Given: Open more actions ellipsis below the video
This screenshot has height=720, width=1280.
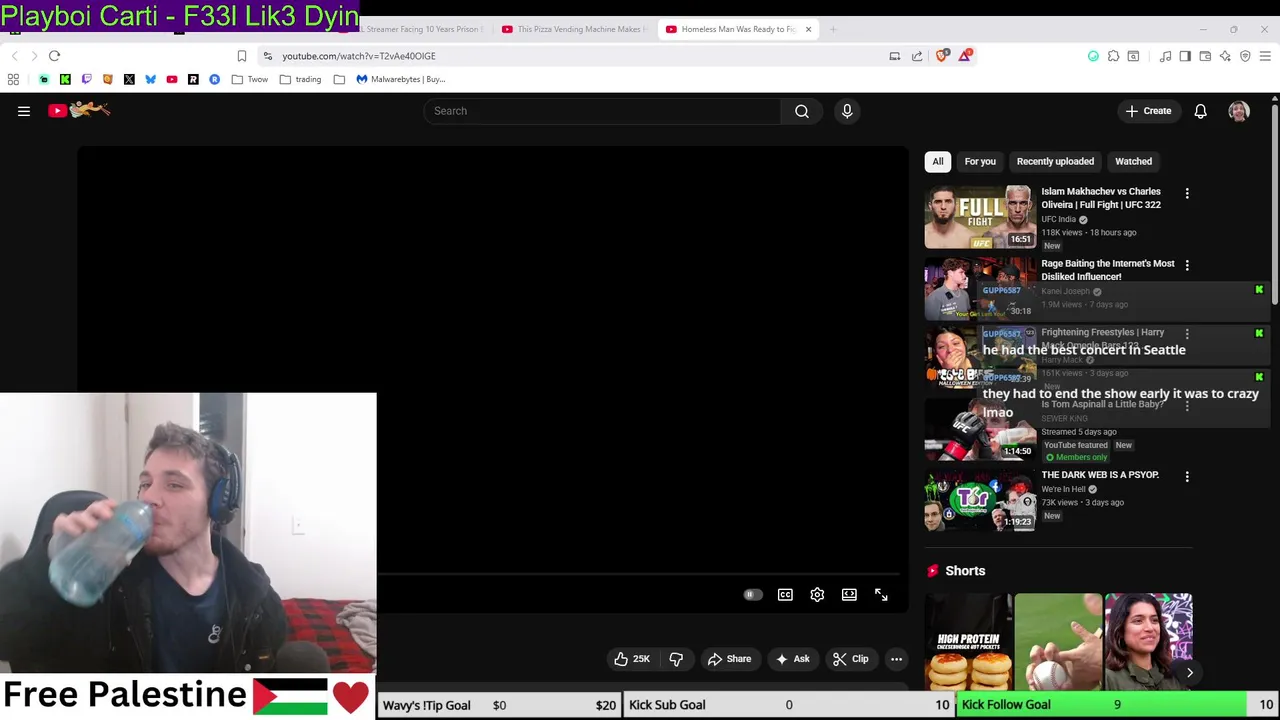Looking at the screenshot, I should (x=896, y=659).
